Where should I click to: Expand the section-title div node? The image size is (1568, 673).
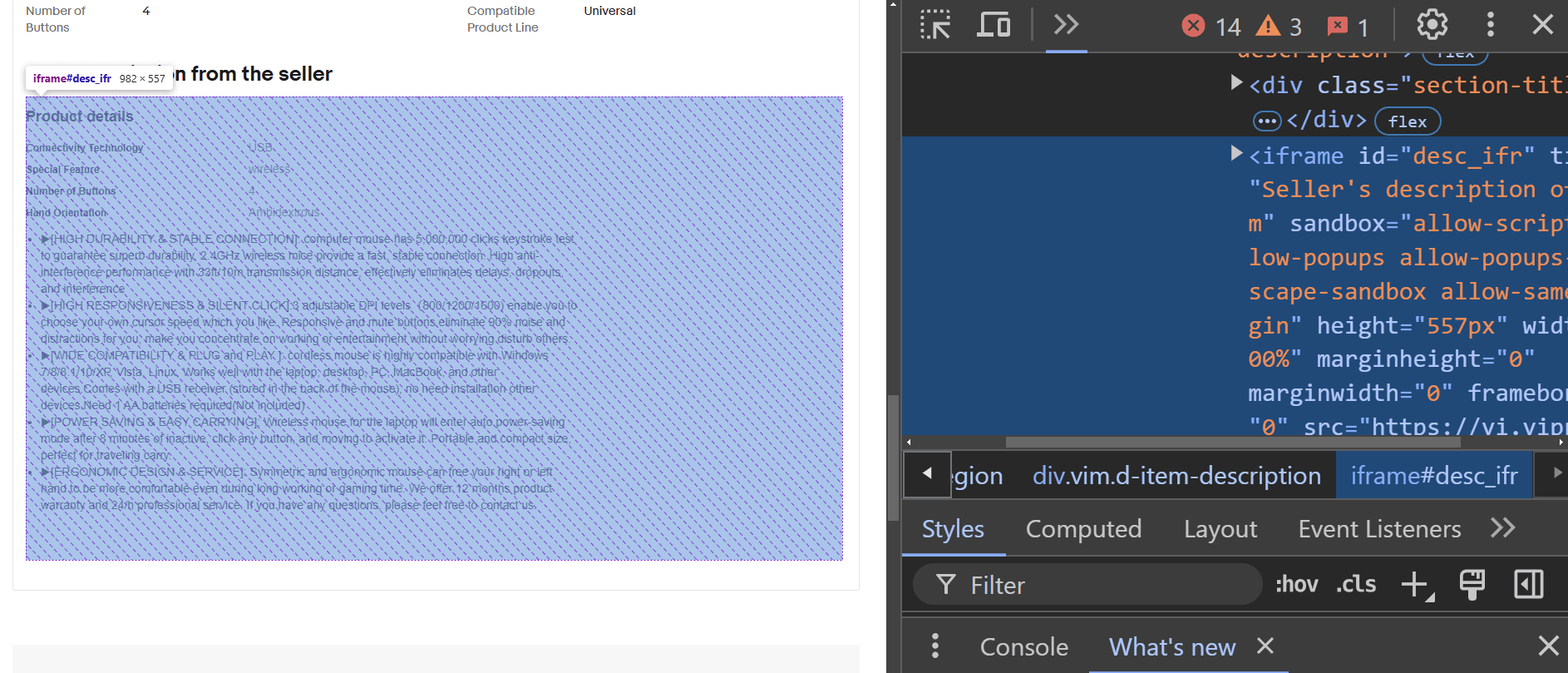(1236, 83)
